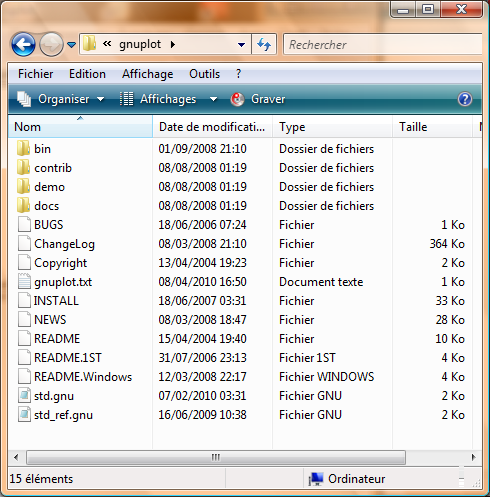The height and width of the screenshot is (497, 490).
Task: Maximize the explorer window
Action: click(428, 10)
